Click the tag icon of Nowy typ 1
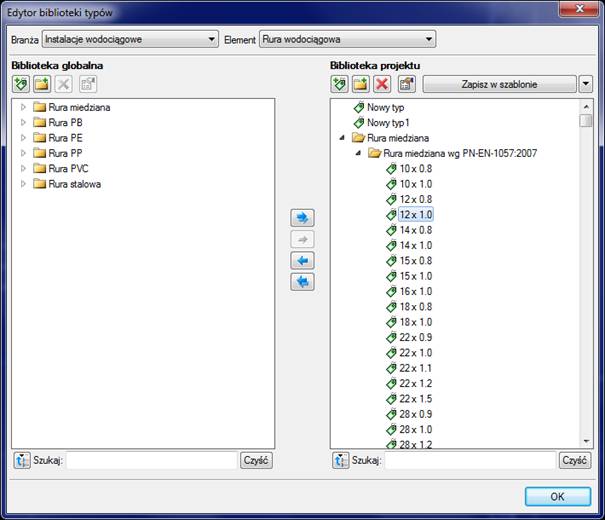Screen dimensions: 605x520 pos(359,123)
